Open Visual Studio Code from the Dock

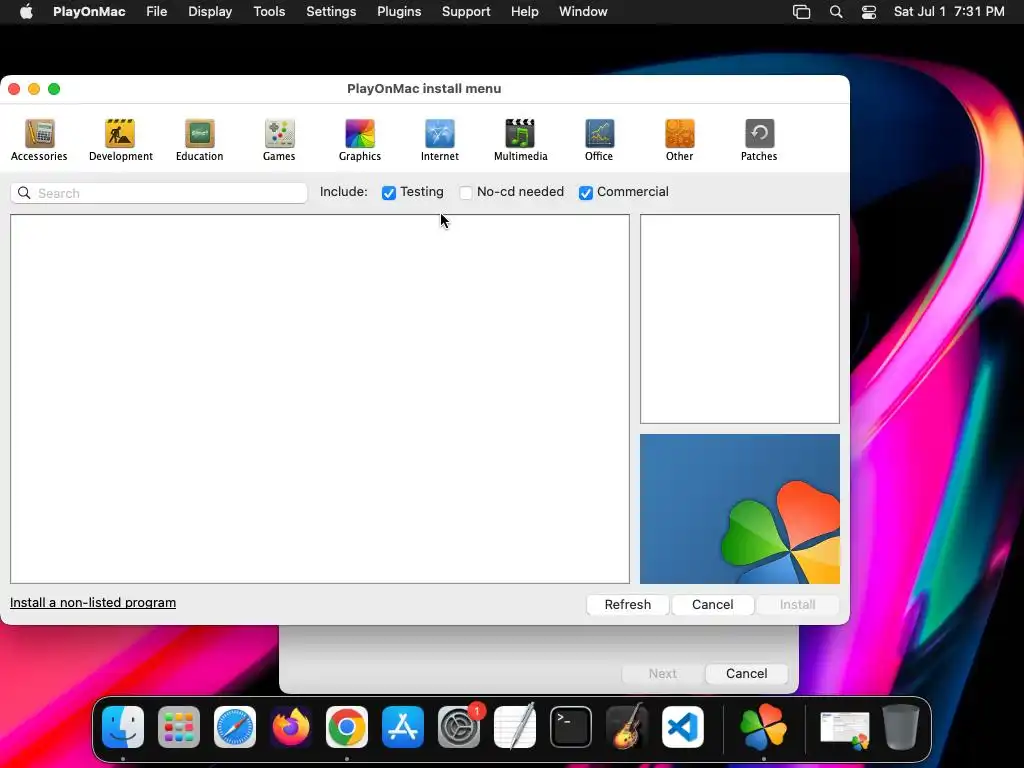(x=683, y=727)
